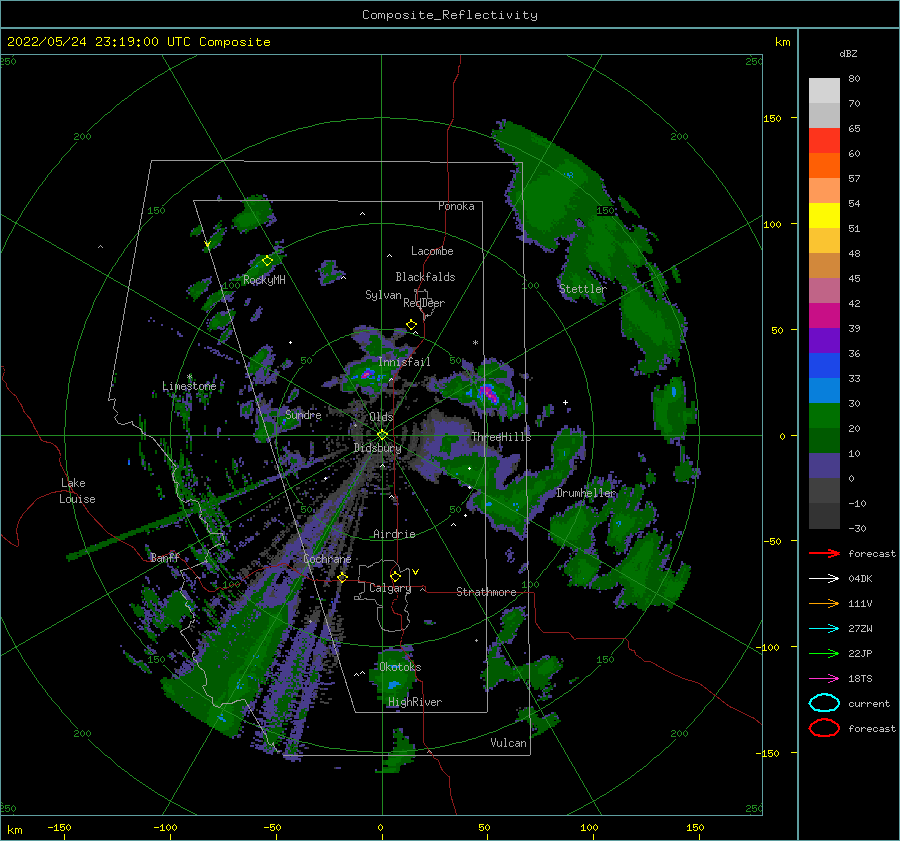Viewport: 900px width, 841px height.
Task: Click the RockyMH town label
Action: tap(264, 280)
